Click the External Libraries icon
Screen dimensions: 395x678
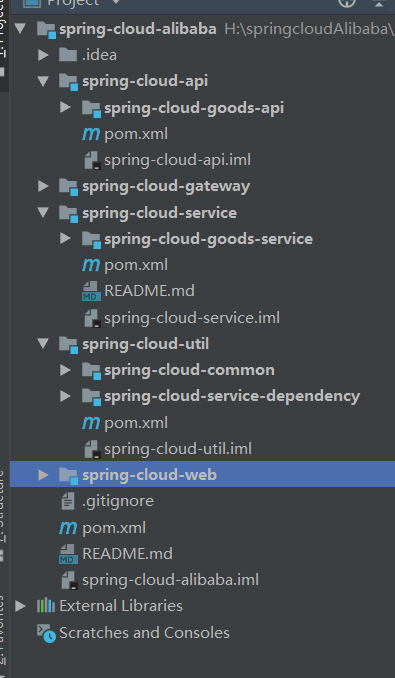tap(46, 606)
